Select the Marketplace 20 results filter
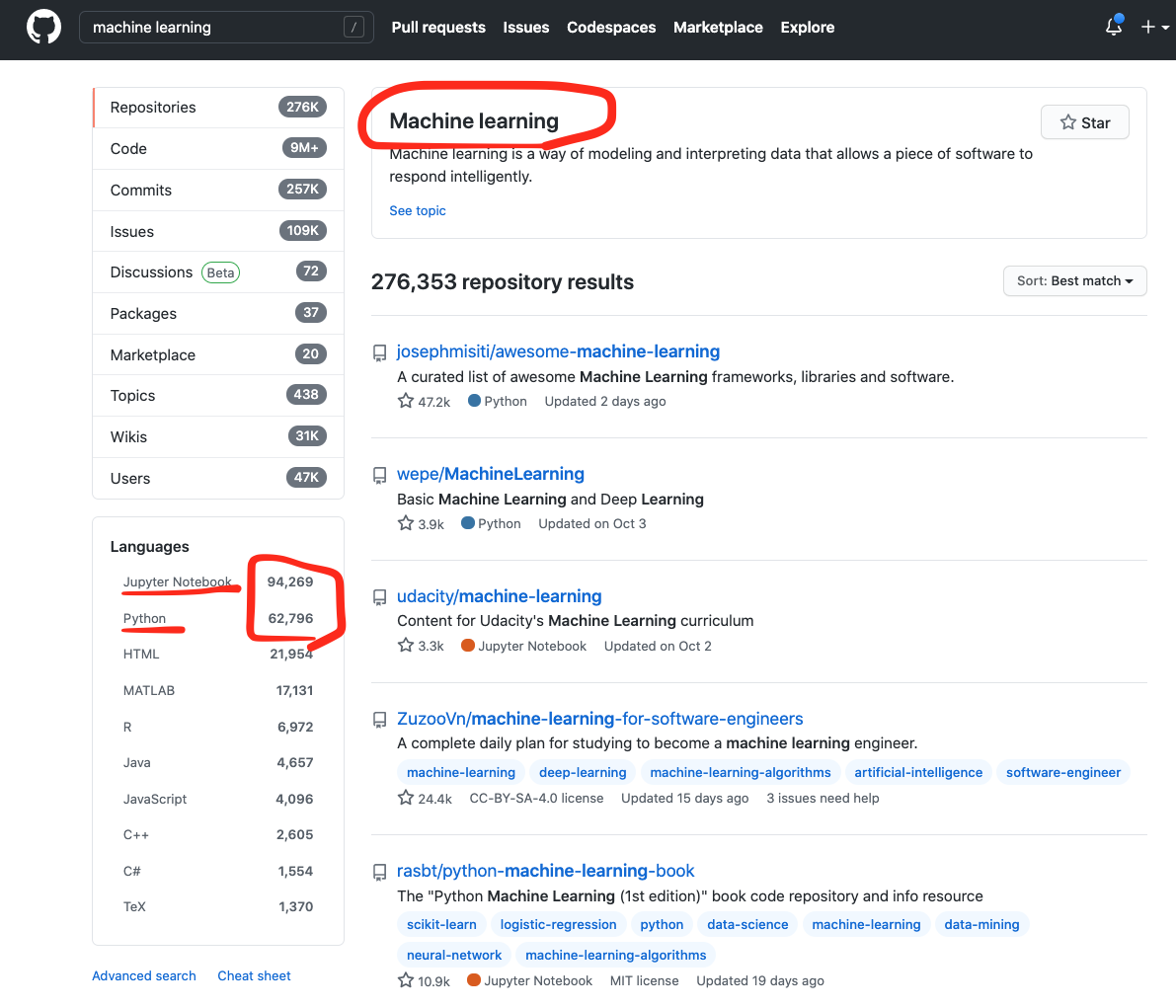The width and height of the screenshot is (1176, 1008). 218,354
